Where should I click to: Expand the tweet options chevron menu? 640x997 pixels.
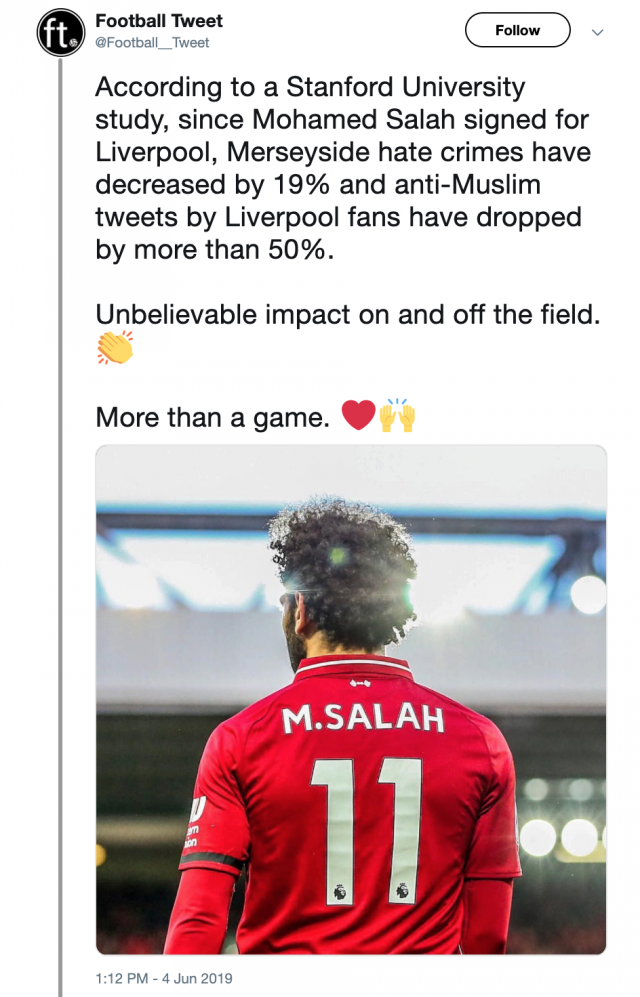click(x=597, y=32)
